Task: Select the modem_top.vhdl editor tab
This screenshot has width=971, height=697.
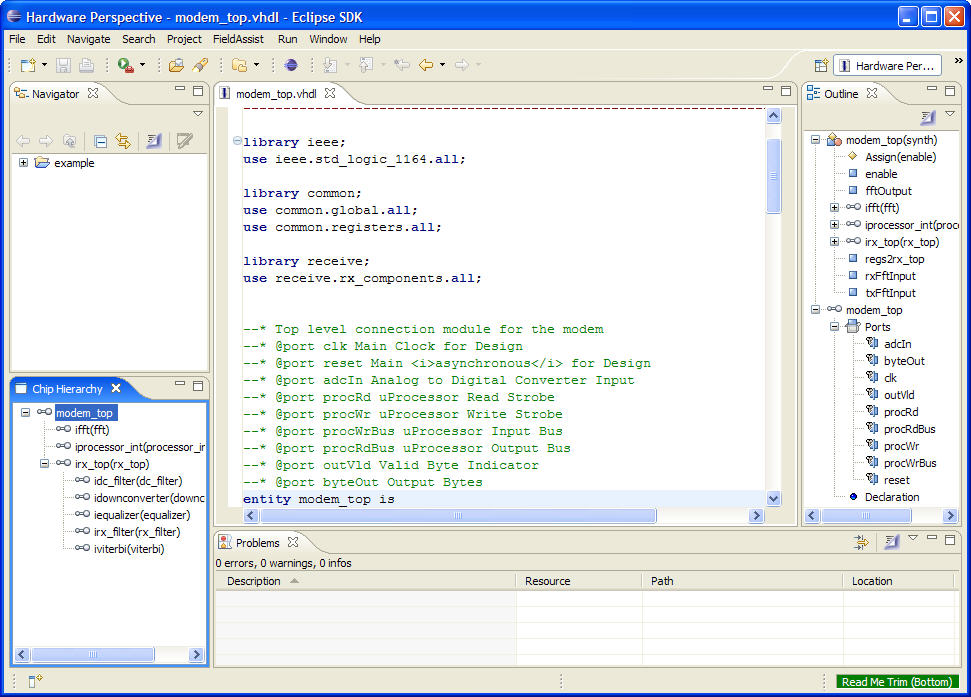Action: (x=276, y=93)
